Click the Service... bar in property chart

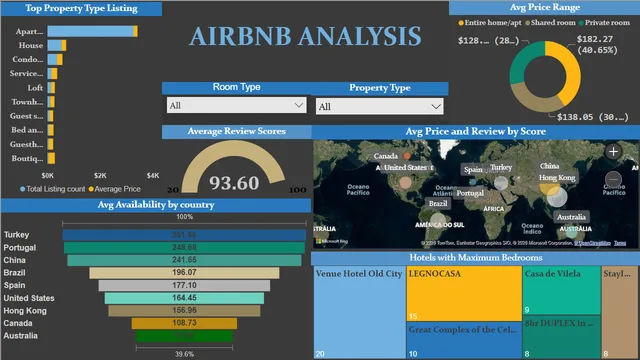(x=52, y=73)
